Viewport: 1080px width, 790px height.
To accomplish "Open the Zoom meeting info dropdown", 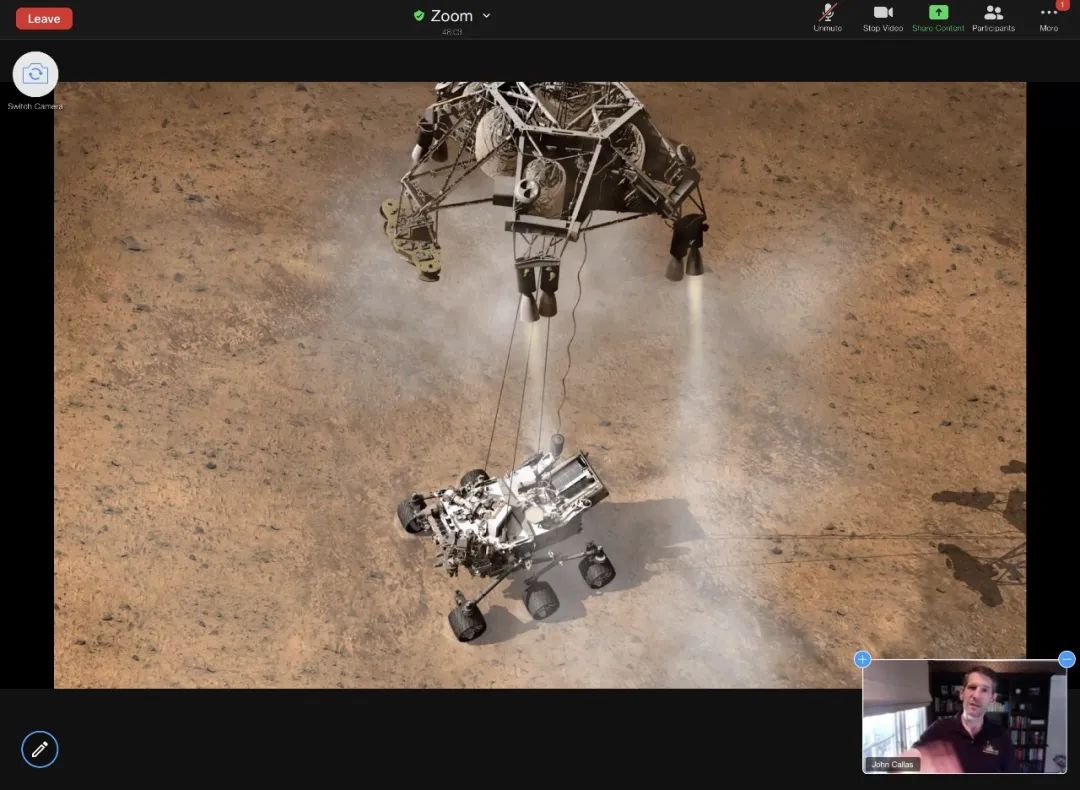I will click(486, 16).
